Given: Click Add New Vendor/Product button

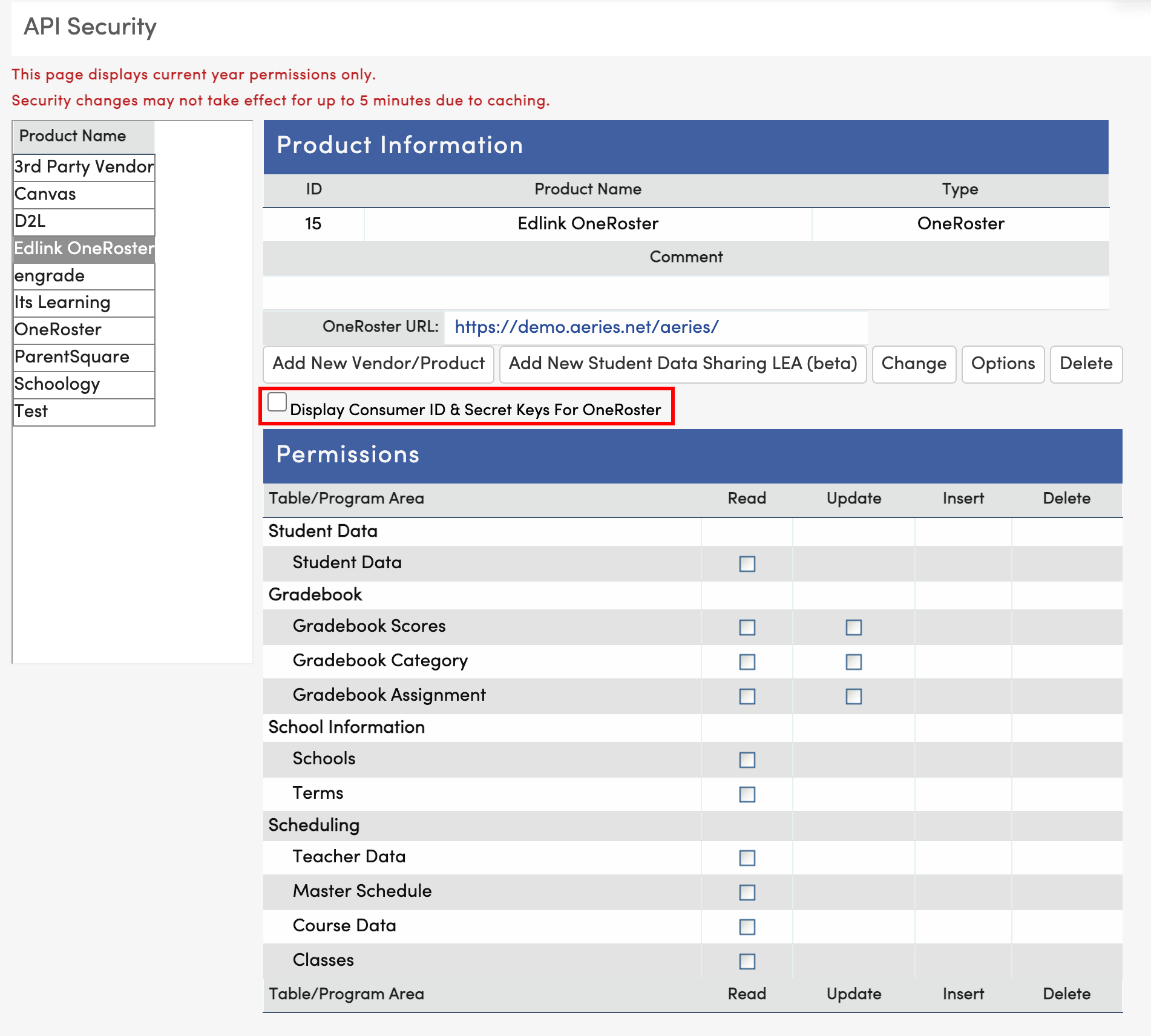Looking at the screenshot, I should (x=379, y=364).
